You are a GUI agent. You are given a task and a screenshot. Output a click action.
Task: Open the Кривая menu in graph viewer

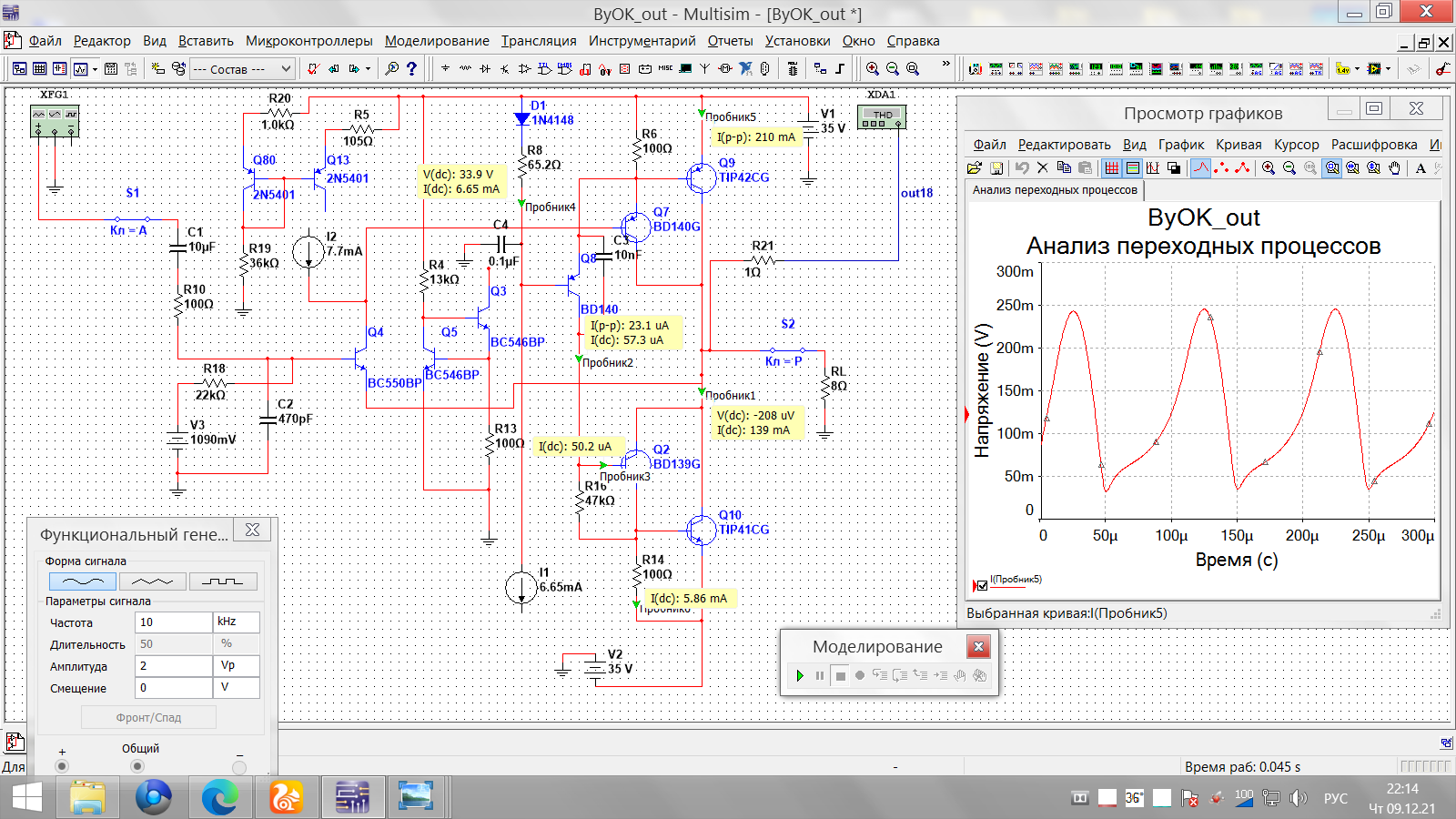[1239, 145]
